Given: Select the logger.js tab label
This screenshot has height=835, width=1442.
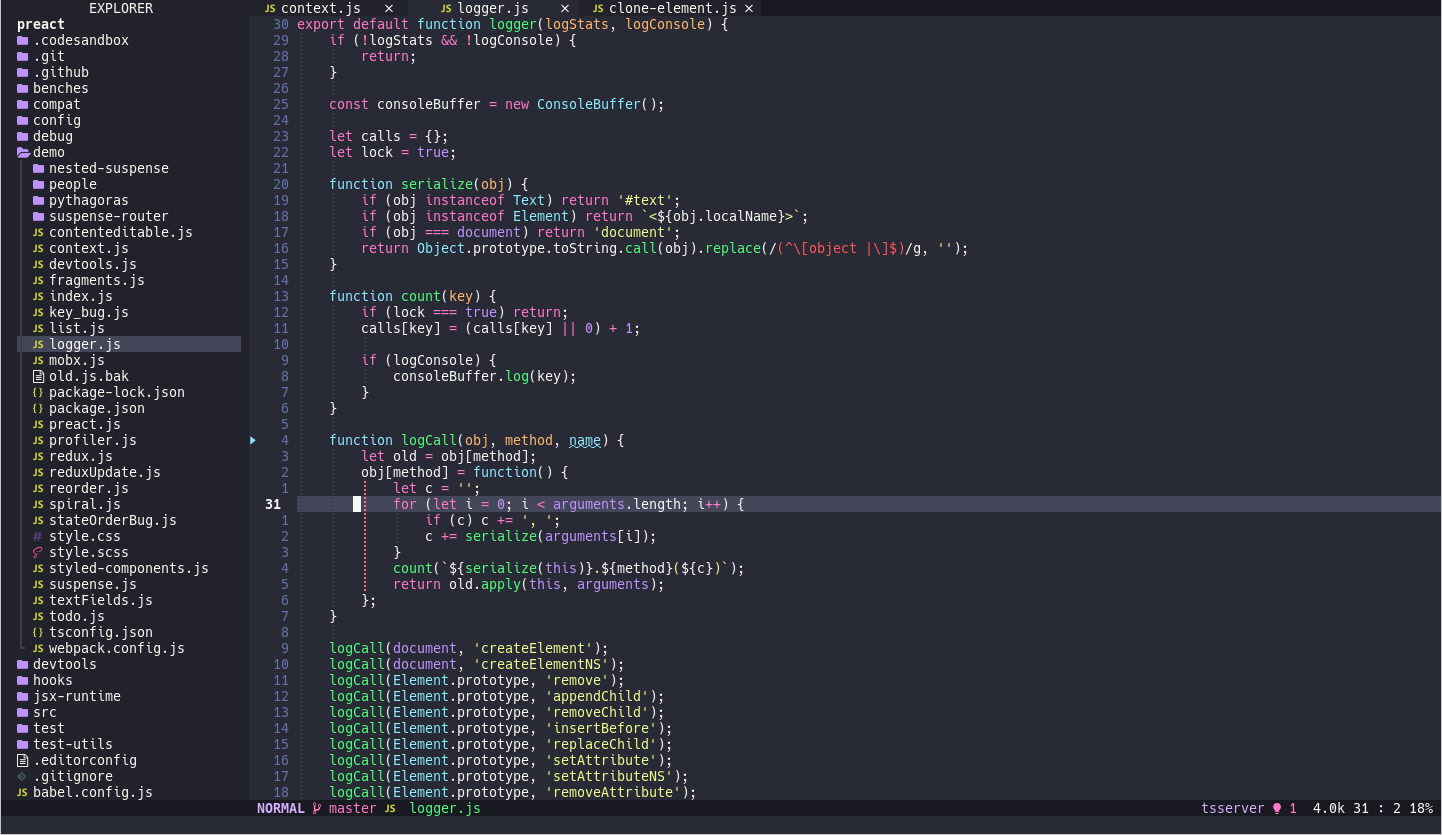Looking at the screenshot, I should (x=493, y=8).
